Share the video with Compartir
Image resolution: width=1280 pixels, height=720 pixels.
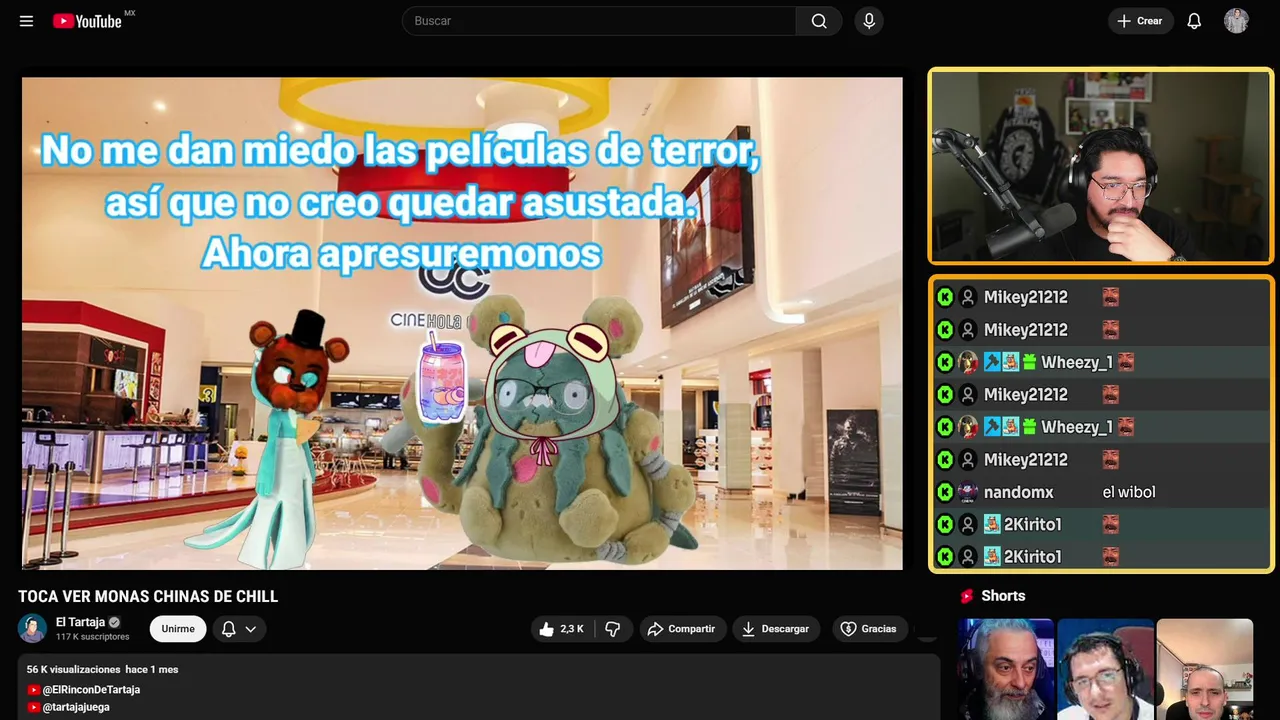click(681, 629)
